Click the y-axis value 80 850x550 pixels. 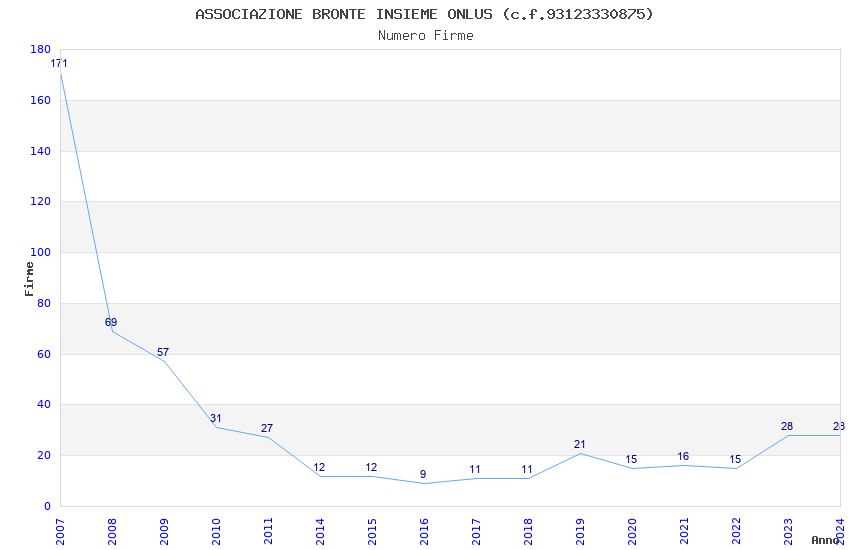(44, 303)
